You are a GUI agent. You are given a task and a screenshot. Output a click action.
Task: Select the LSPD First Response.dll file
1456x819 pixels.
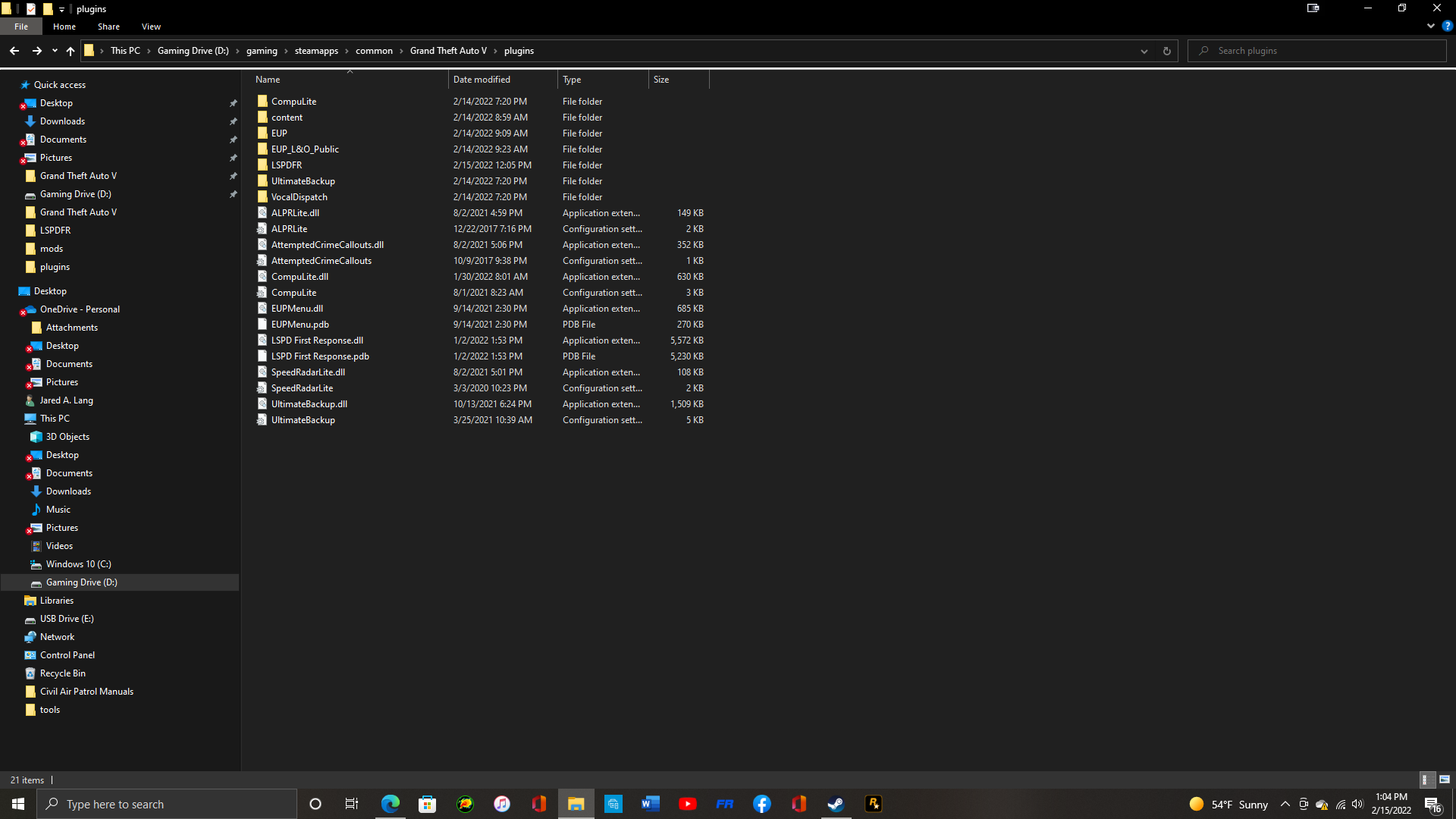click(317, 340)
